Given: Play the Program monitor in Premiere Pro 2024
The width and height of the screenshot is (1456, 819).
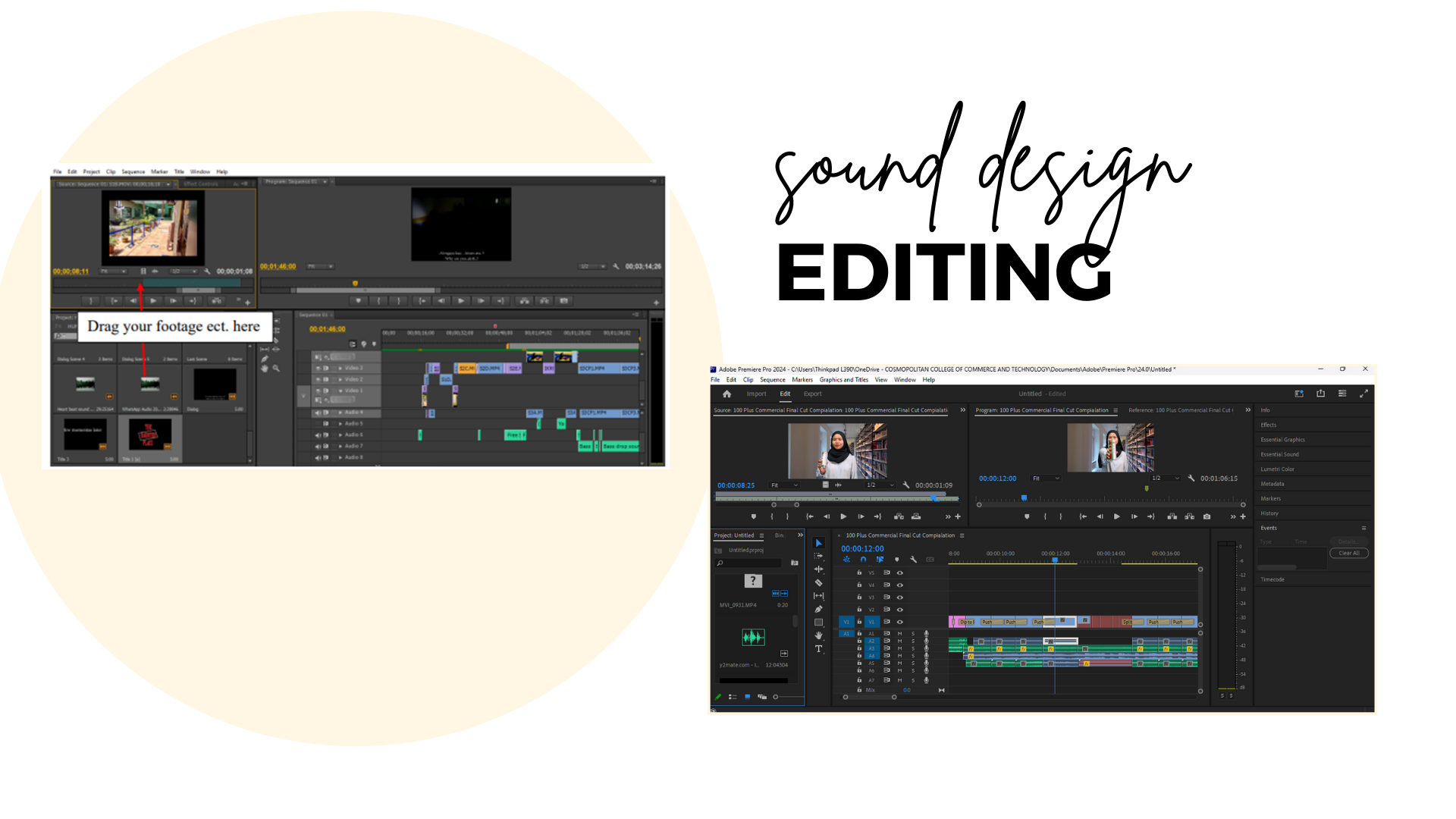Looking at the screenshot, I should click(x=1116, y=516).
